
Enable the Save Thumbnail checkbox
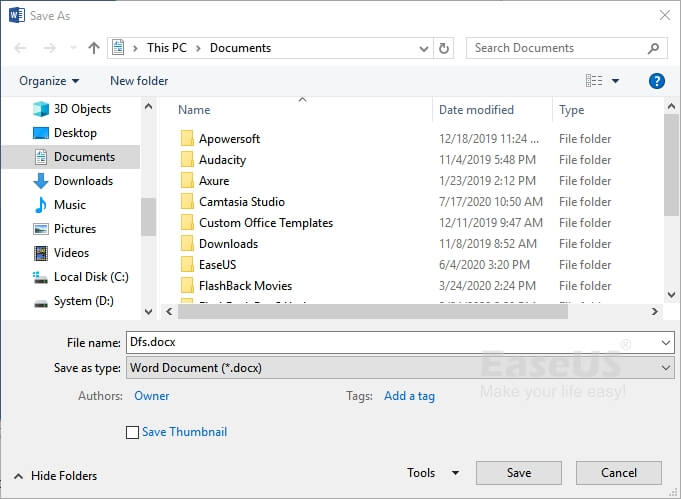pos(133,433)
